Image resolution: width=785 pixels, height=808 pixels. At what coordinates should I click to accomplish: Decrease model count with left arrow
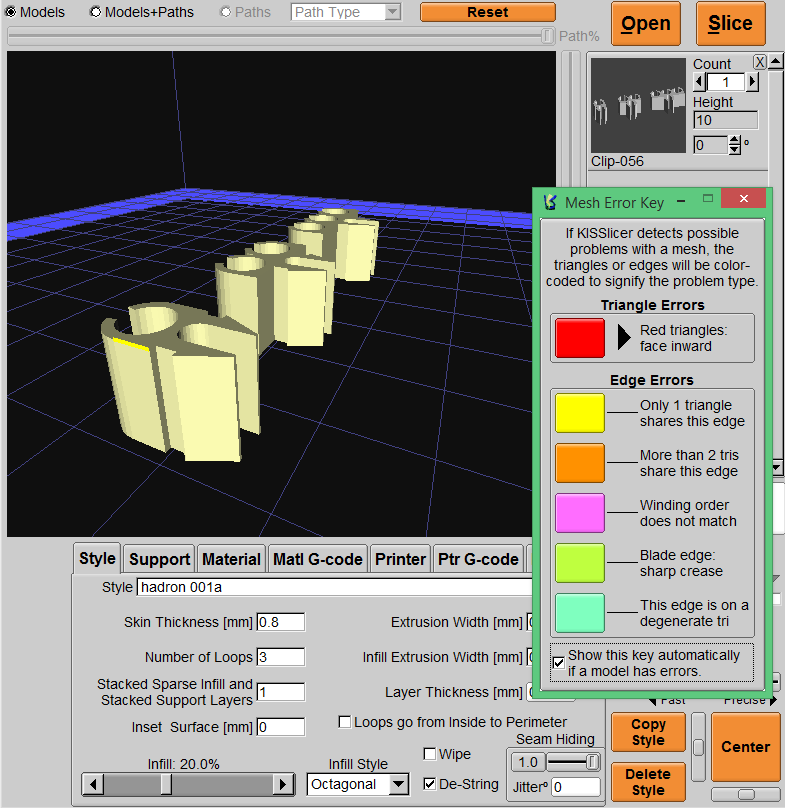click(699, 82)
